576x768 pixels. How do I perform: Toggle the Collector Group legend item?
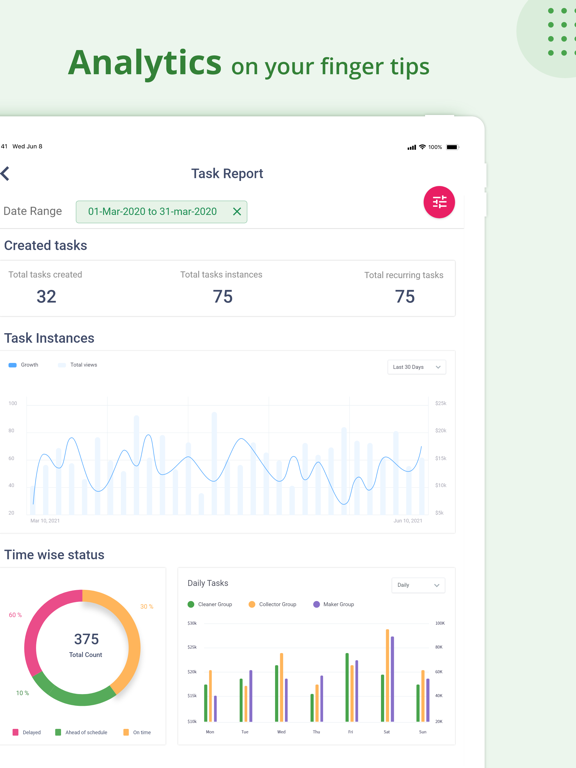tap(272, 604)
